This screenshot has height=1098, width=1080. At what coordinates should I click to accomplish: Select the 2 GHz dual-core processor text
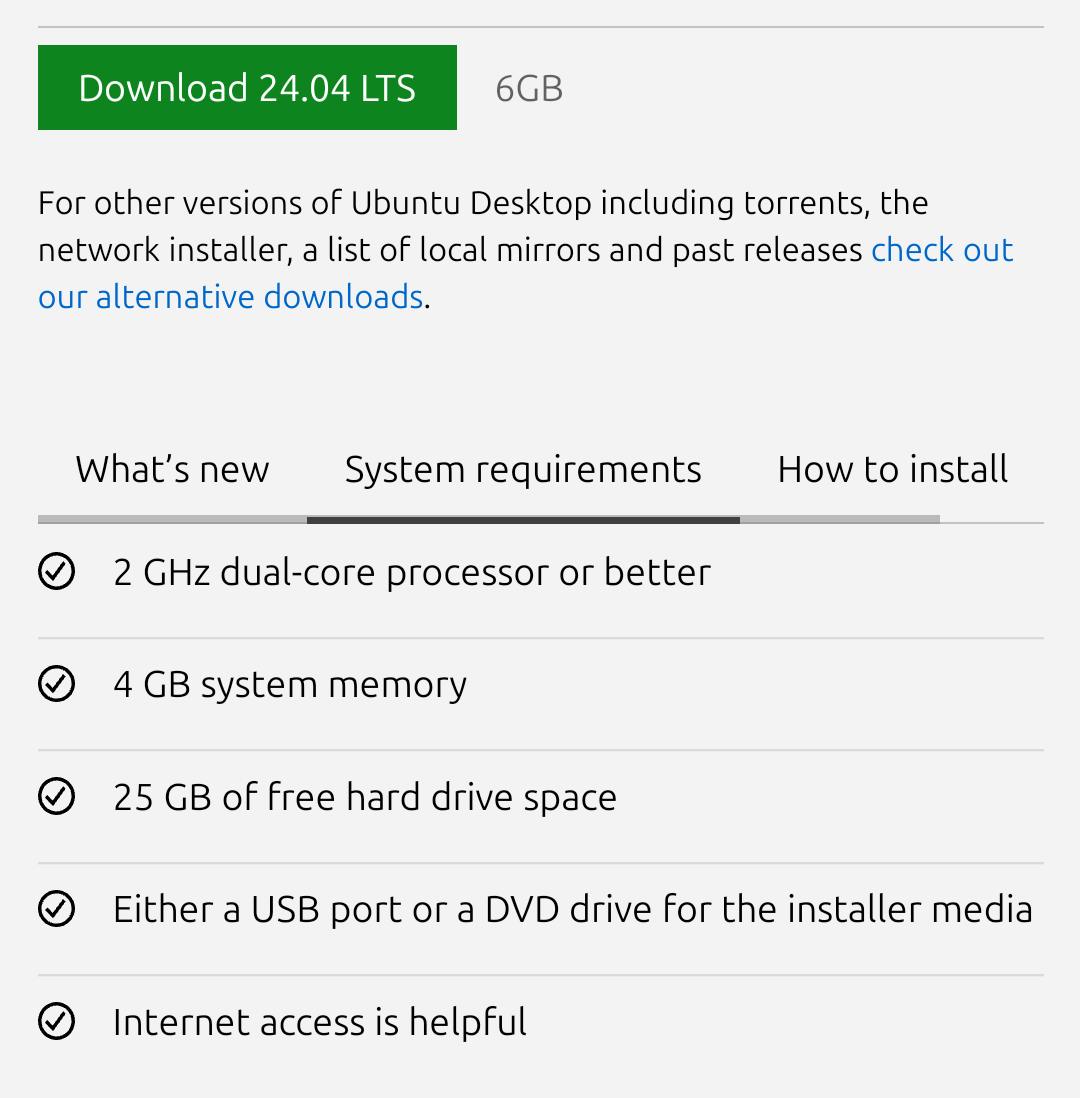coord(412,572)
